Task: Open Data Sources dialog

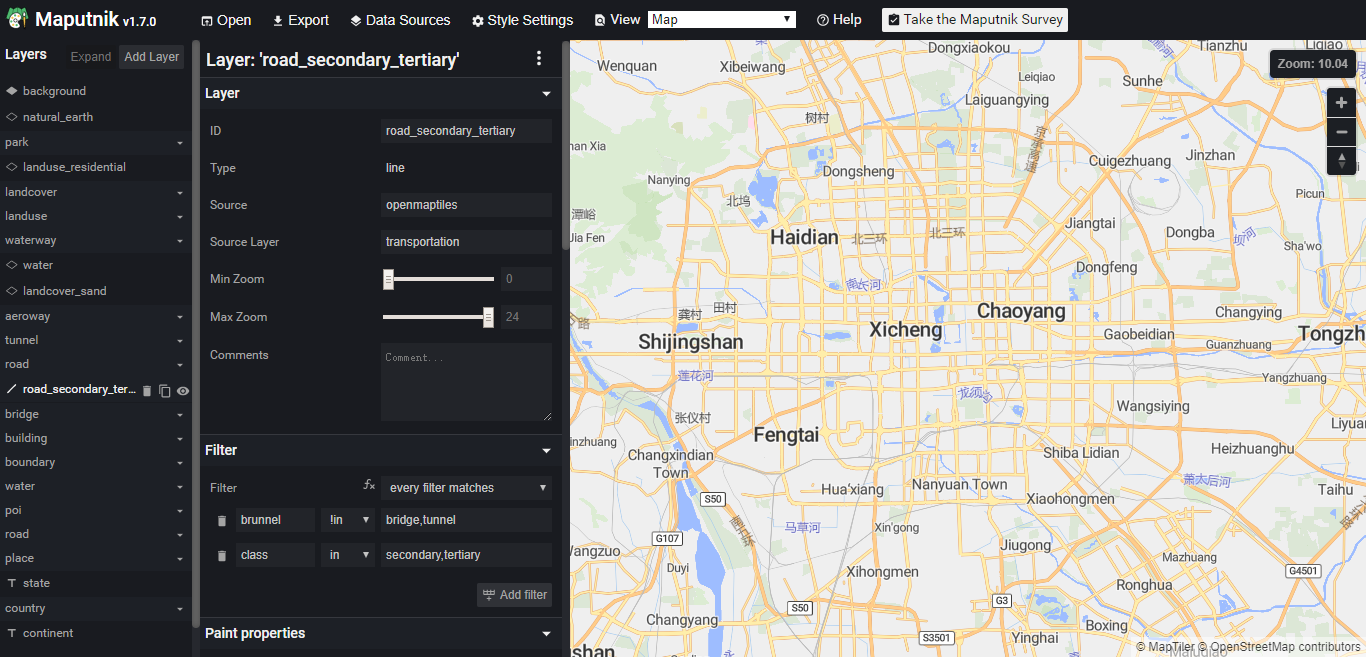Action: coord(400,20)
